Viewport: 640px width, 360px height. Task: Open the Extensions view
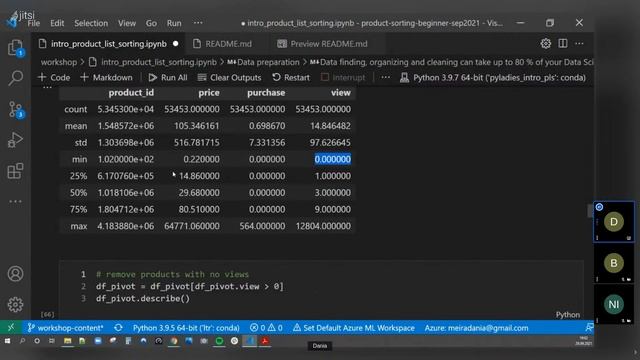point(16,171)
